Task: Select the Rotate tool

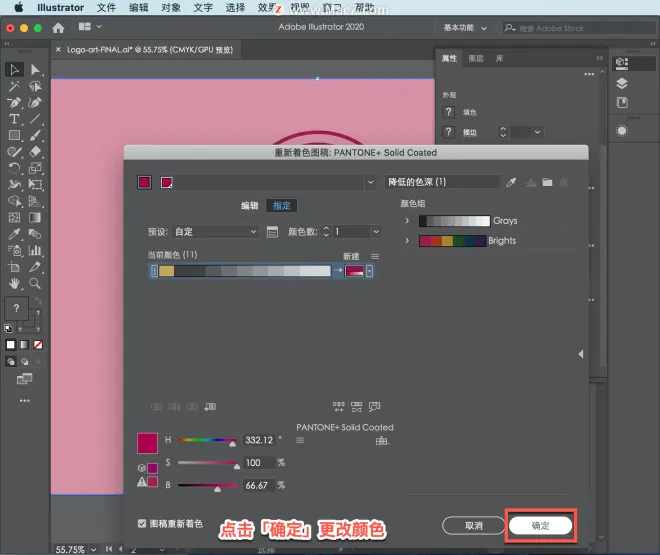Action: coord(14,168)
